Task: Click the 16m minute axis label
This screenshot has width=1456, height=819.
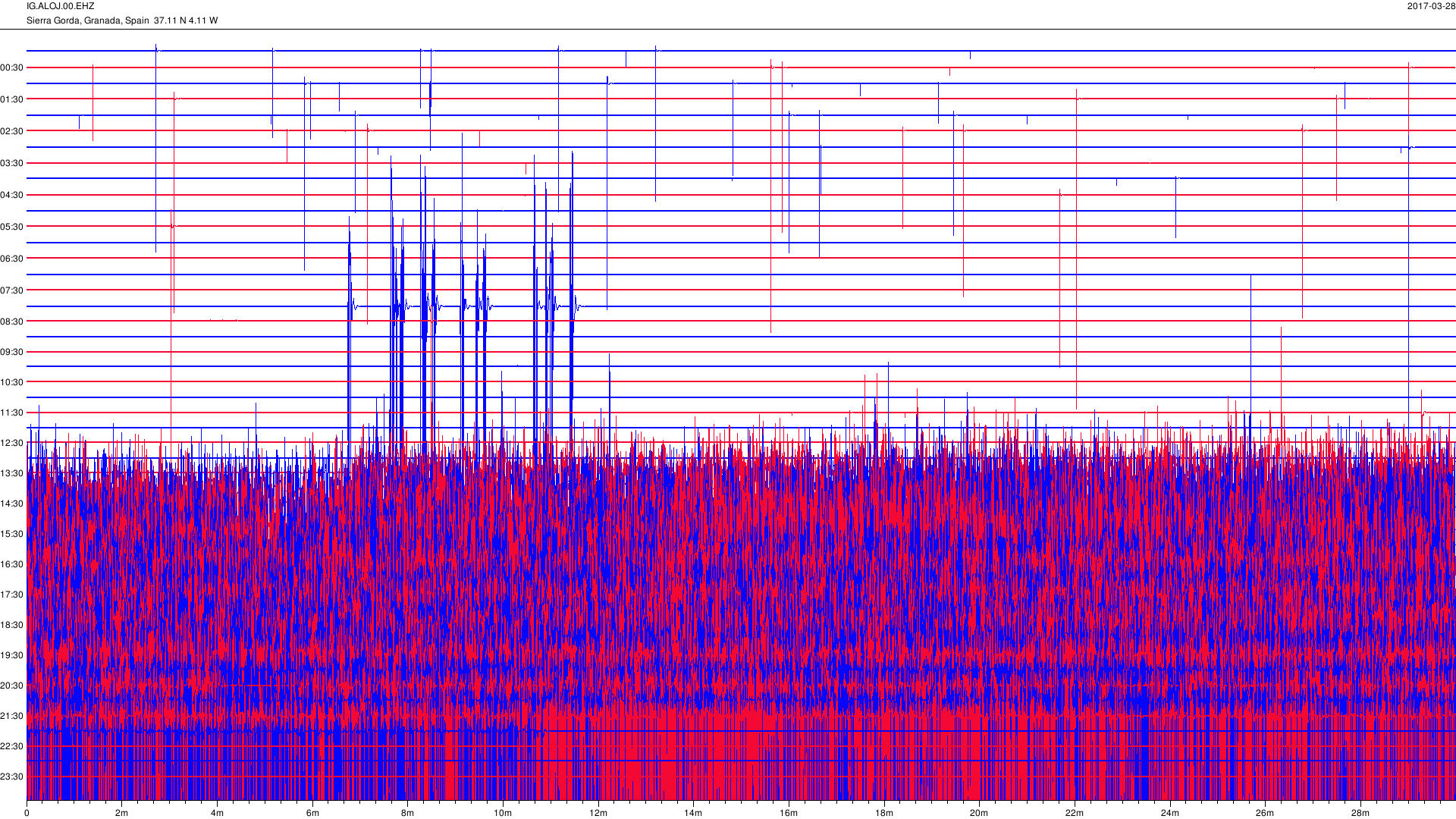Action: pos(789,813)
